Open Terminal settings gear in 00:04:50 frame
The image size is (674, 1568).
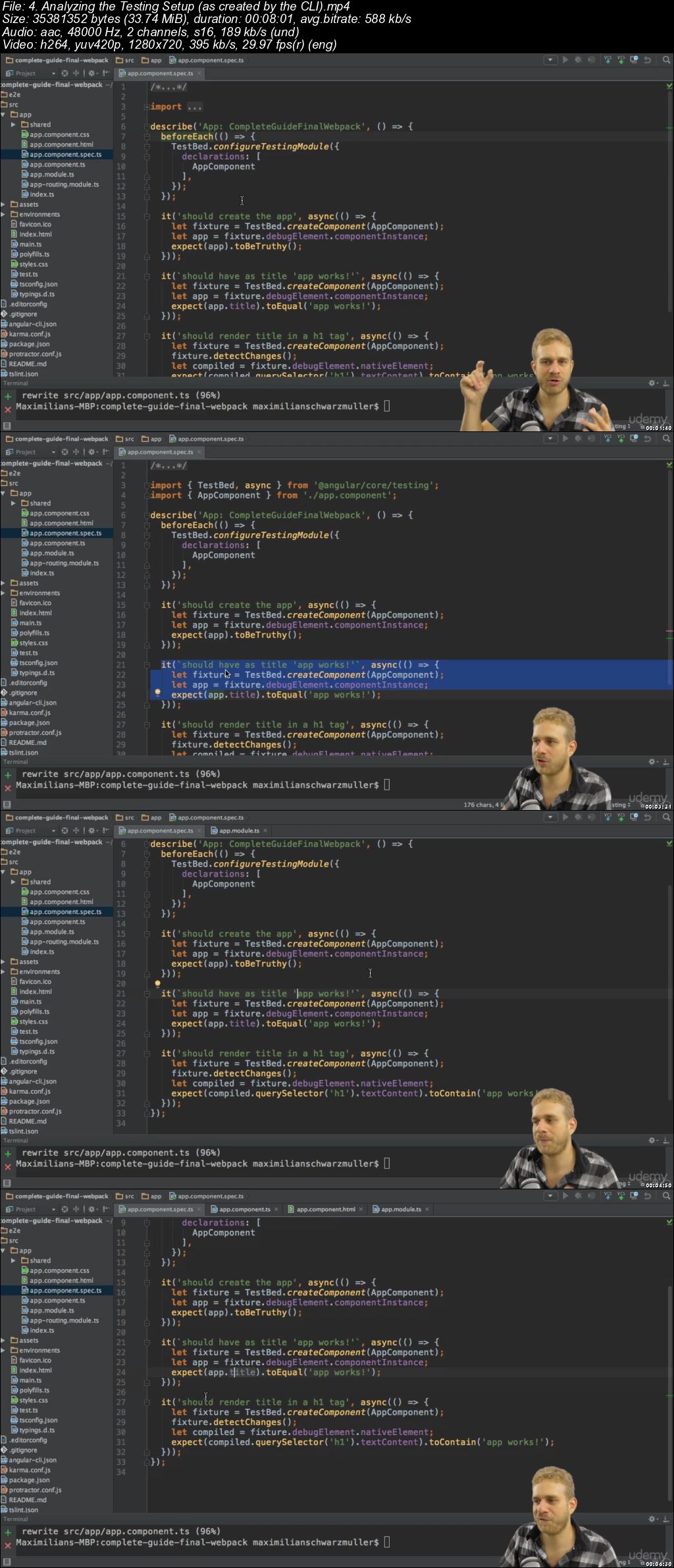coord(652,1140)
